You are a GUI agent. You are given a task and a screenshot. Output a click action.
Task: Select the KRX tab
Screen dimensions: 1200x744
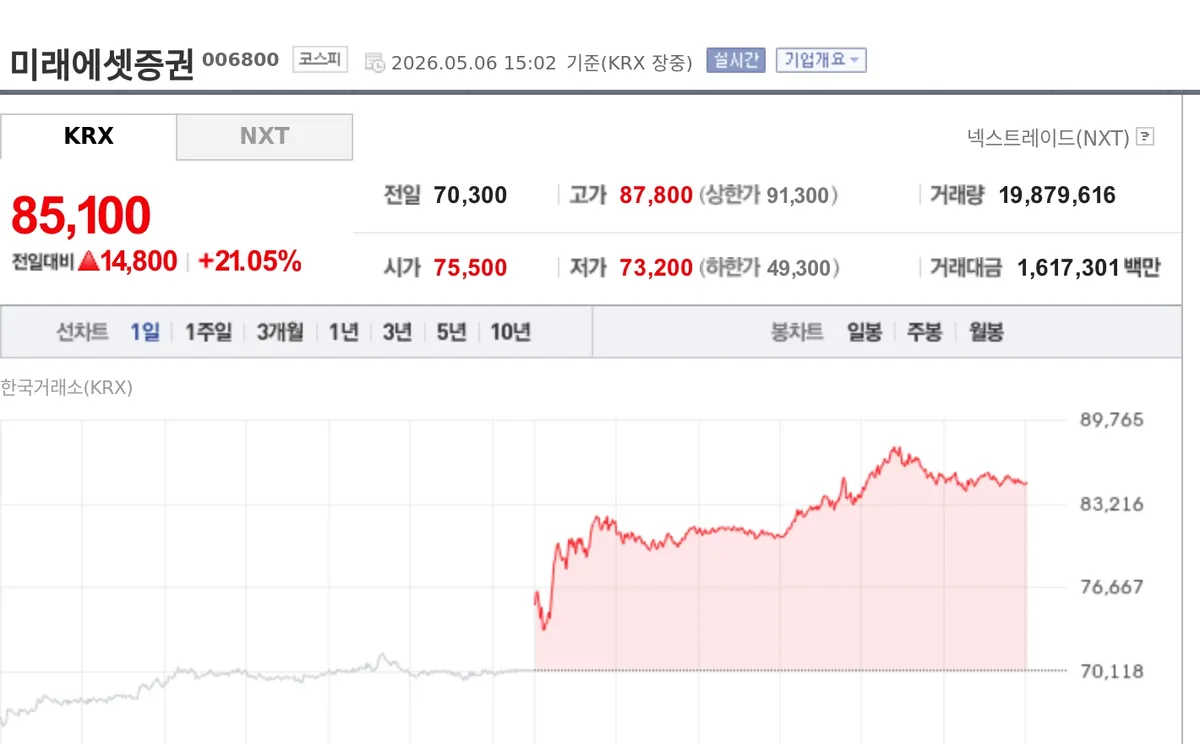pos(88,136)
